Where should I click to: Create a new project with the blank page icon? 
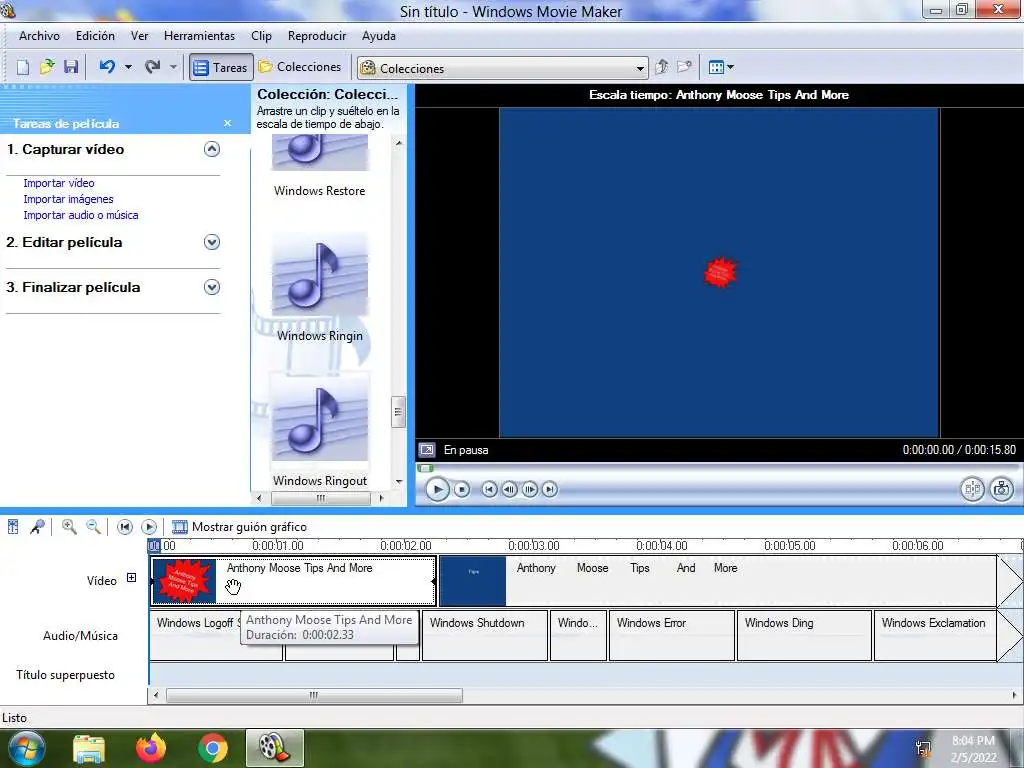[23, 67]
